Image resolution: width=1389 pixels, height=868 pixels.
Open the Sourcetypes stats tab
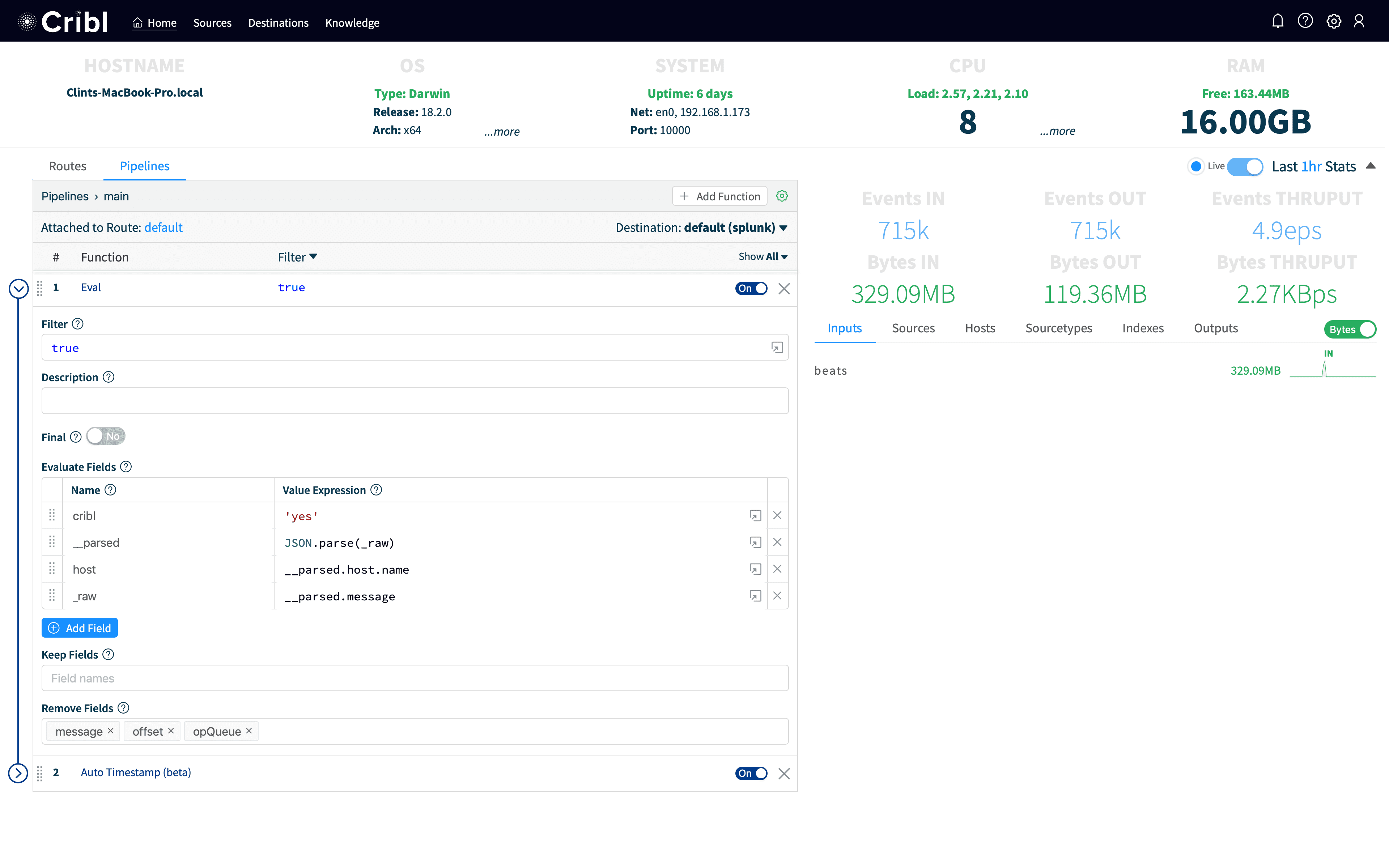coord(1058,328)
